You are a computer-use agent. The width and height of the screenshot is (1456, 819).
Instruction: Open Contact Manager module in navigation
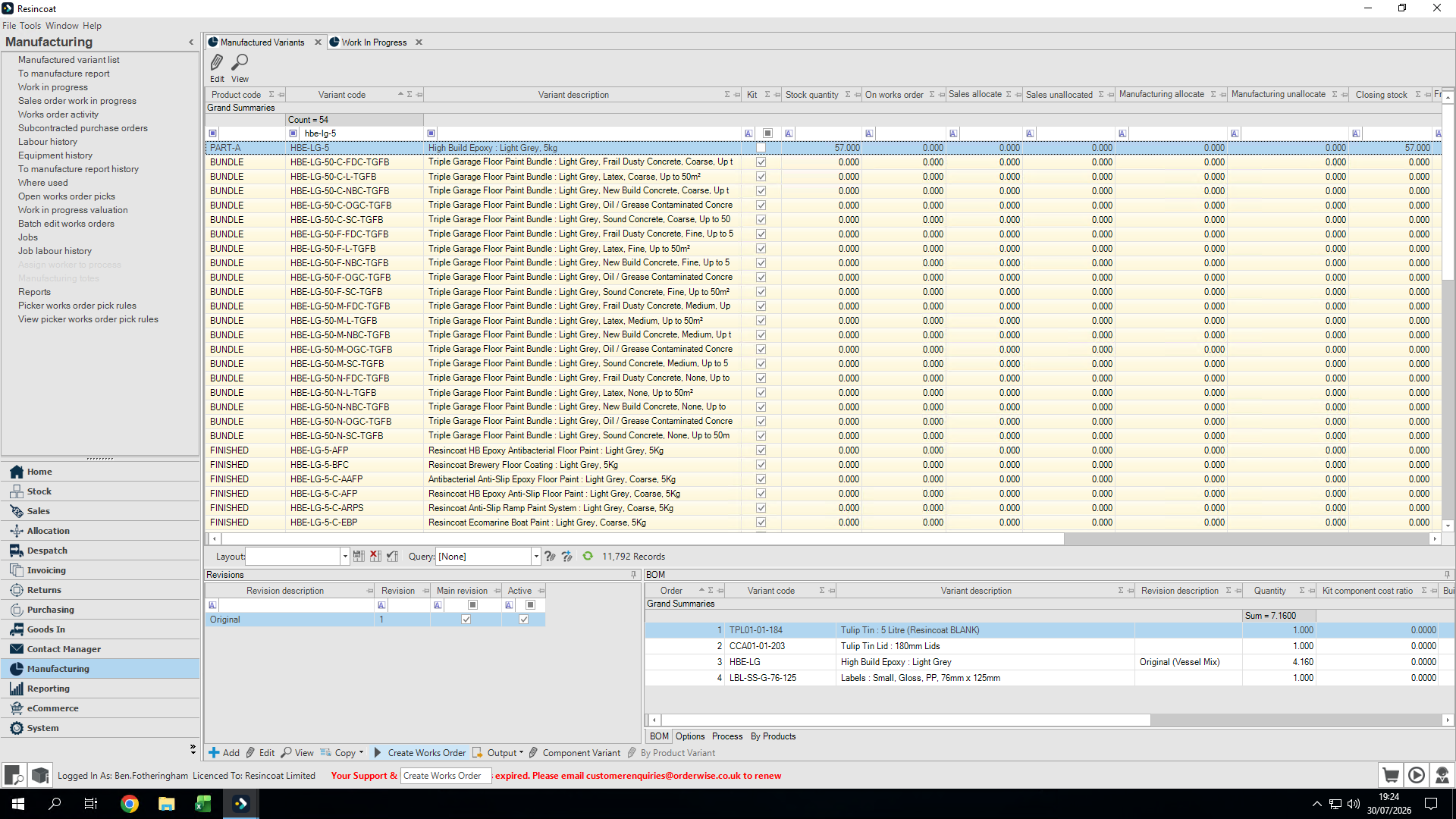[x=100, y=649]
